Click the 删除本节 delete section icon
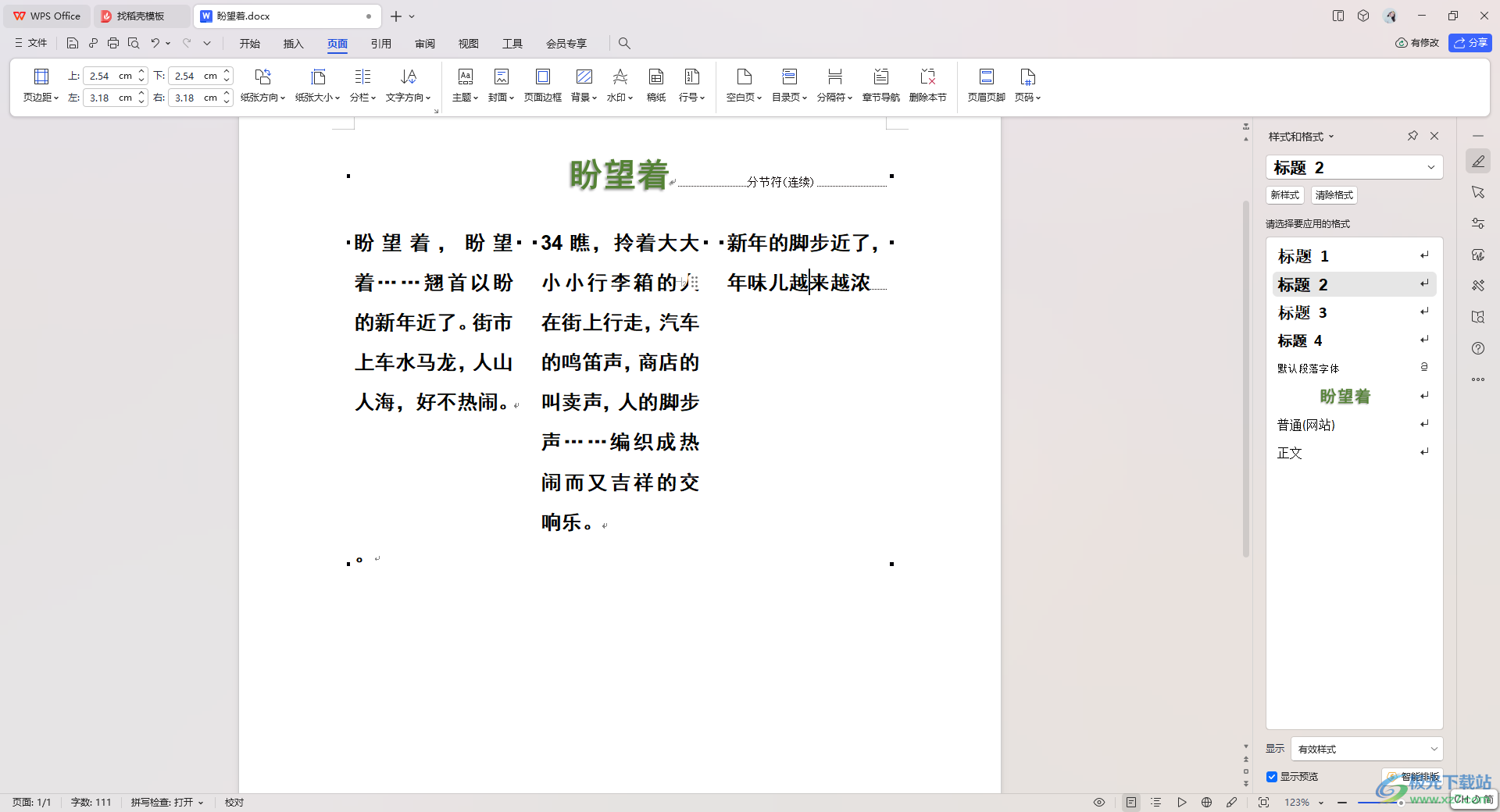Viewport: 1500px width, 812px height. tap(928, 85)
